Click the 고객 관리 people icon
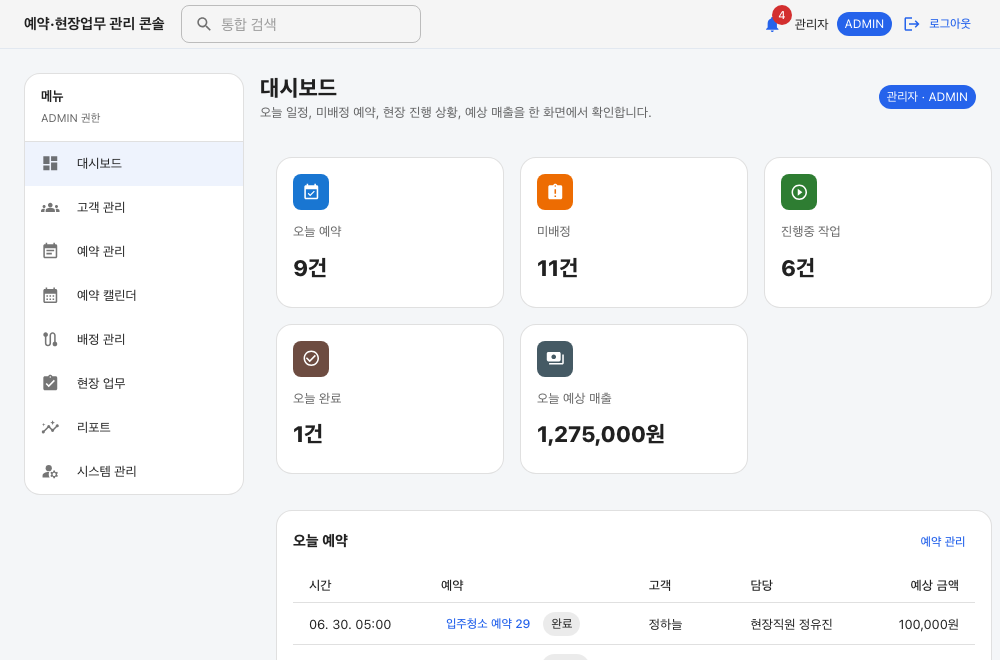 click(50, 207)
